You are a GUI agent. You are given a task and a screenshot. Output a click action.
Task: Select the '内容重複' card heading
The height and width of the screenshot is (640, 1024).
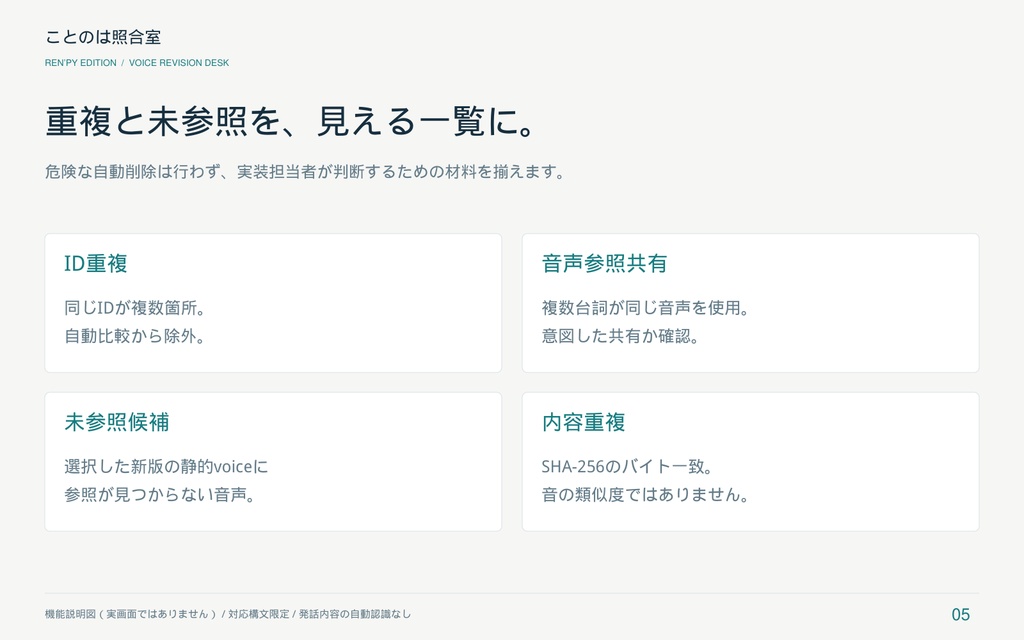[x=583, y=422]
